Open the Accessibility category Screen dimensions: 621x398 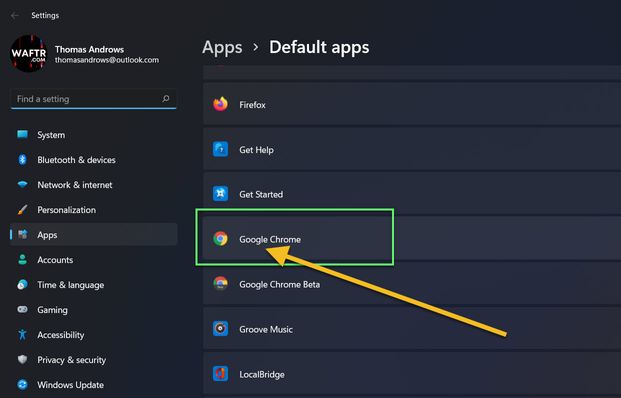point(93,335)
